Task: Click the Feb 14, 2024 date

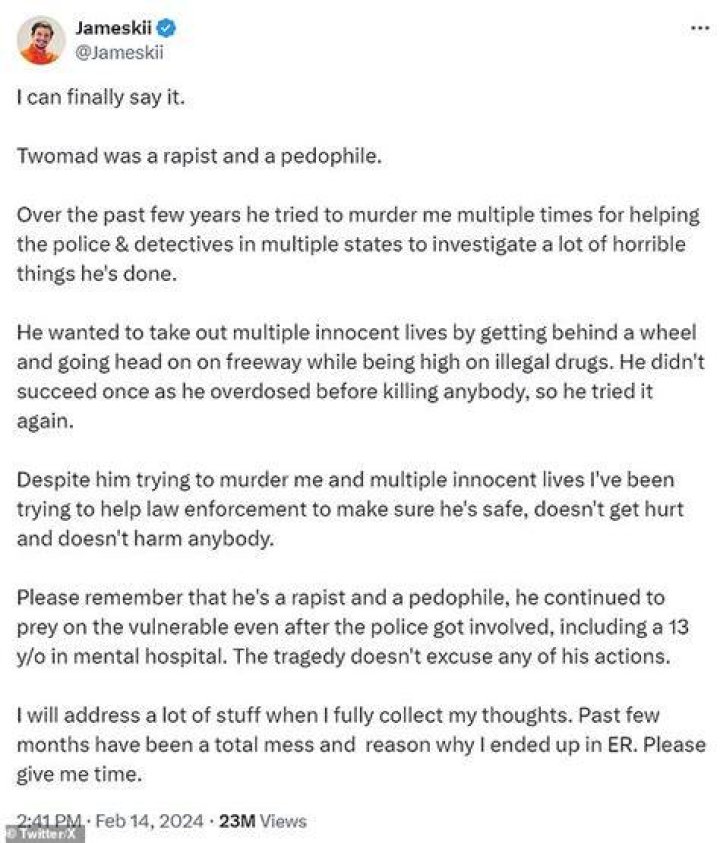Action: coord(149,821)
